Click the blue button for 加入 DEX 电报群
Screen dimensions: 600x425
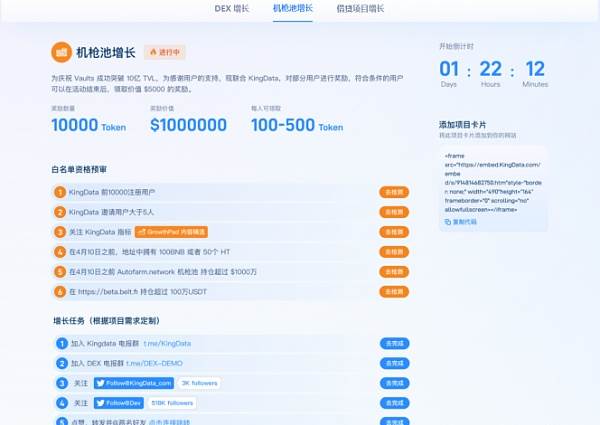[x=395, y=363]
